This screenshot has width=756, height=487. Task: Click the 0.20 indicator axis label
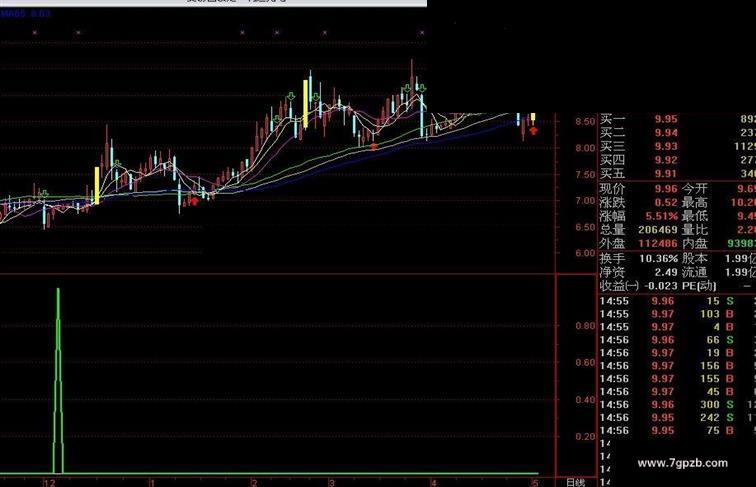pyautogui.click(x=585, y=436)
